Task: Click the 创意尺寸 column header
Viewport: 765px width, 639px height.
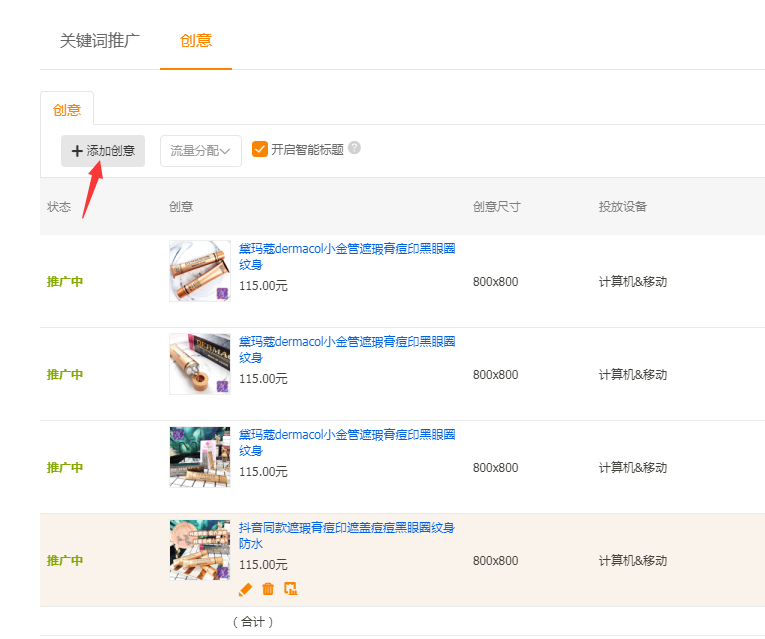Action: pyautogui.click(x=496, y=207)
